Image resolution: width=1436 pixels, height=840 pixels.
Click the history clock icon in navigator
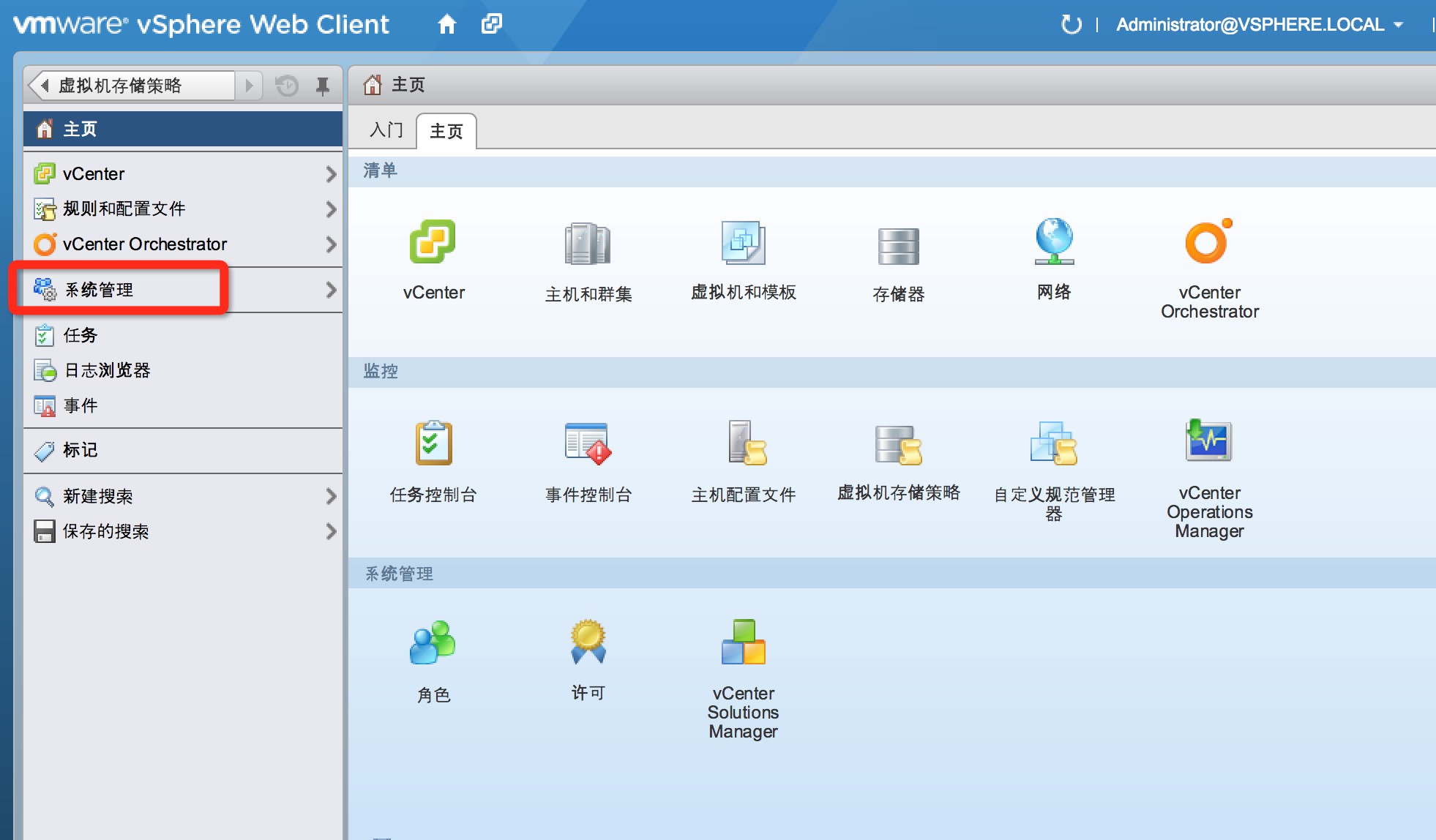pyautogui.click(x=287, y=86)
